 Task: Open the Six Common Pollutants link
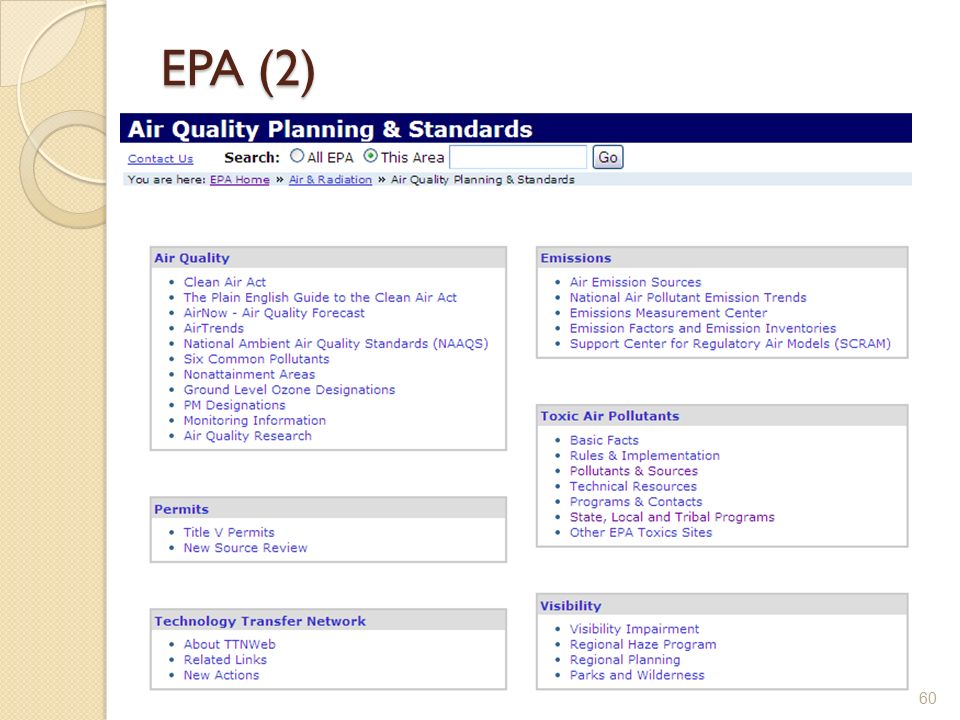tap(257, 359)
